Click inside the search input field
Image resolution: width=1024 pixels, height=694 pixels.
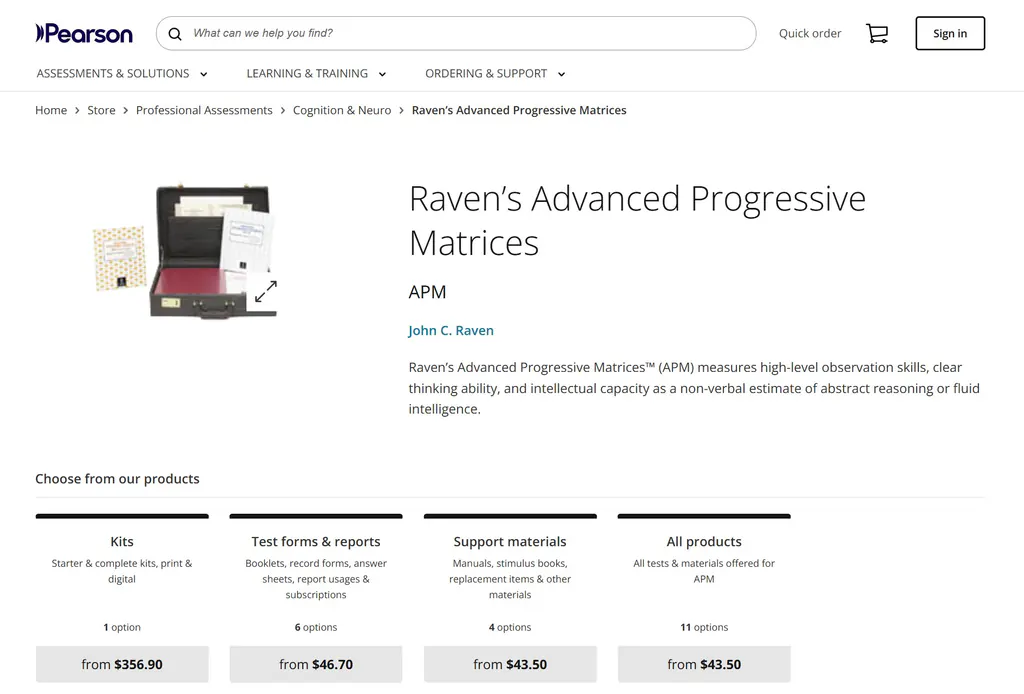[x=450, y=33]
